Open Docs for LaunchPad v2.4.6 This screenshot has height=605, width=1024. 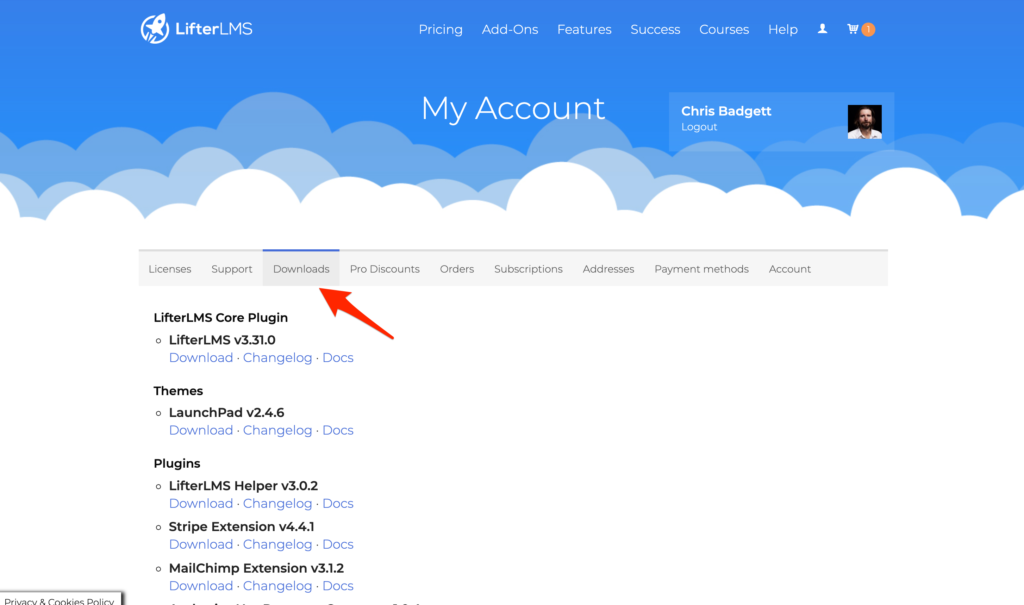[x=338, y=430]
